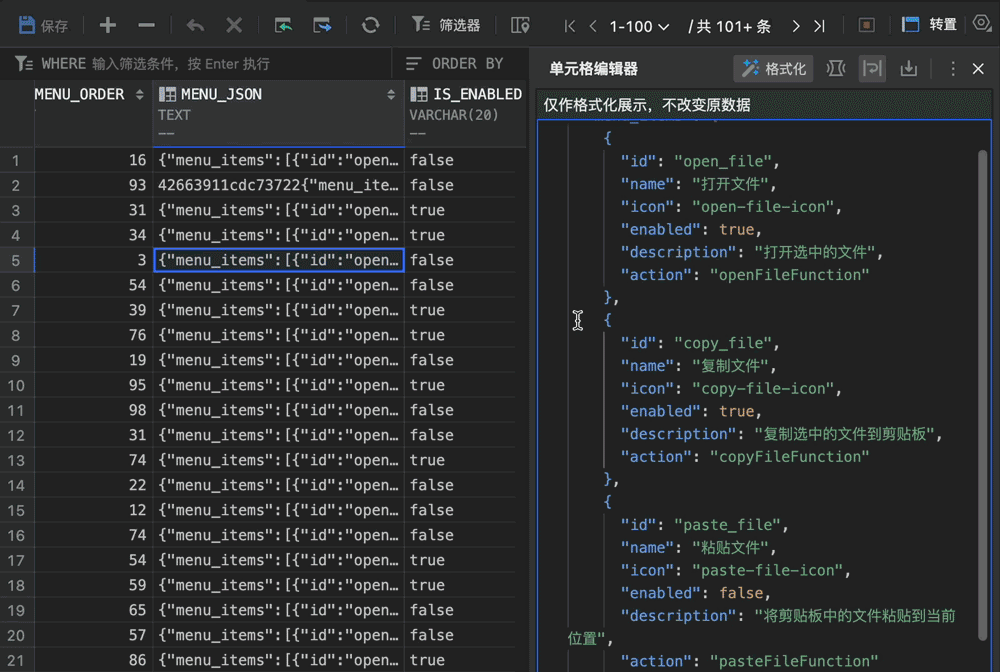This screenshot has width=1000, height=672.
Task: Click the "复制文件" name value
Action: [730, 366]
